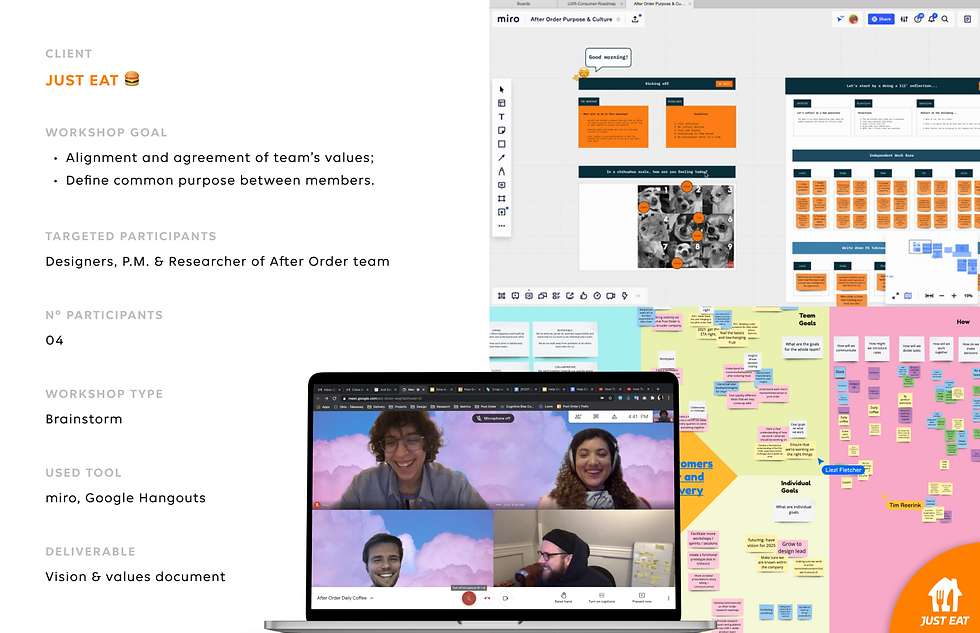Click the meet.google.com address bar
This screenshot has width=980, height=633.
click(x=475, y=398)
